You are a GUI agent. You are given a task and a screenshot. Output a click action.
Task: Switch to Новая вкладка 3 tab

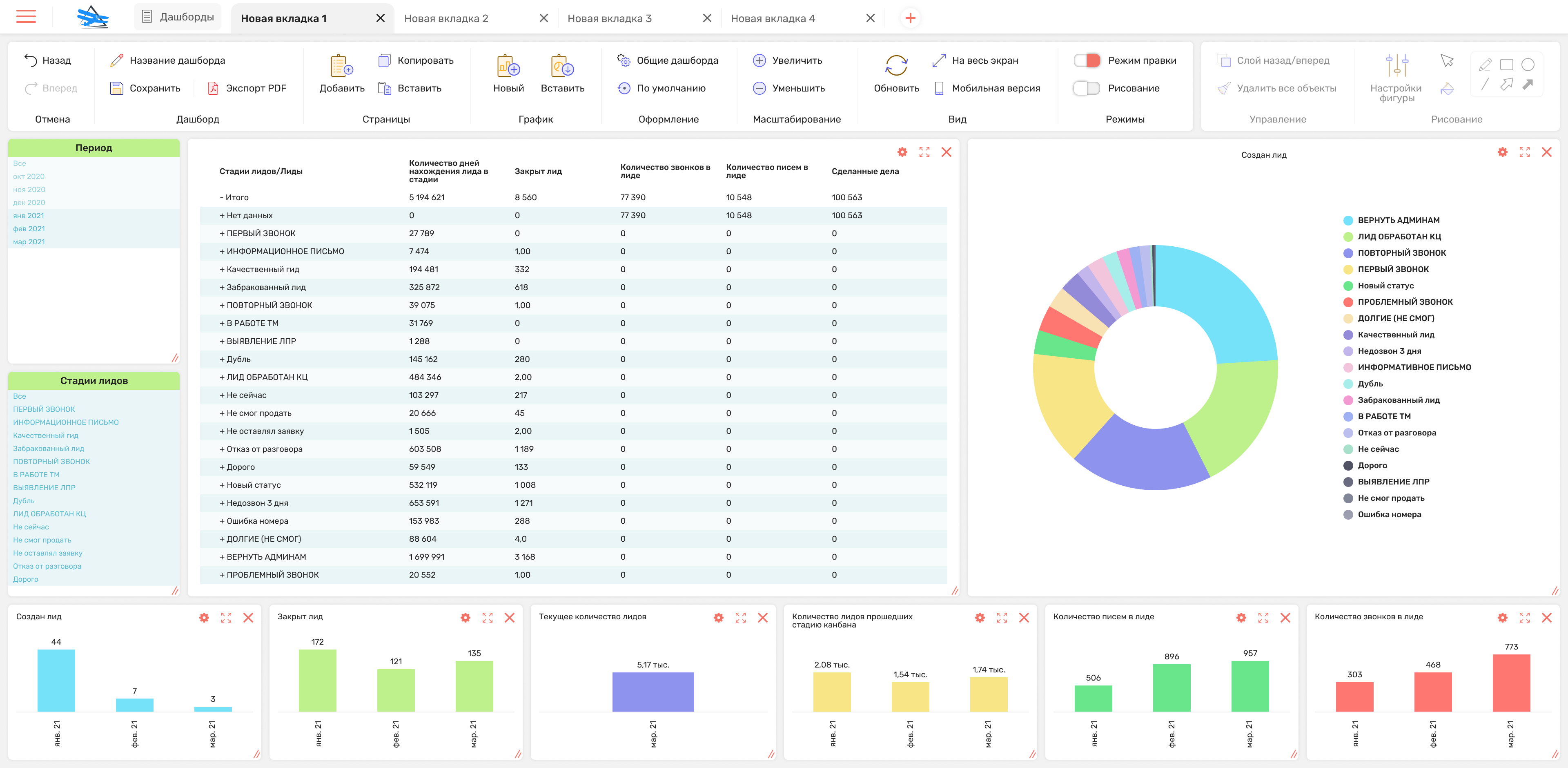coord(609,18)
